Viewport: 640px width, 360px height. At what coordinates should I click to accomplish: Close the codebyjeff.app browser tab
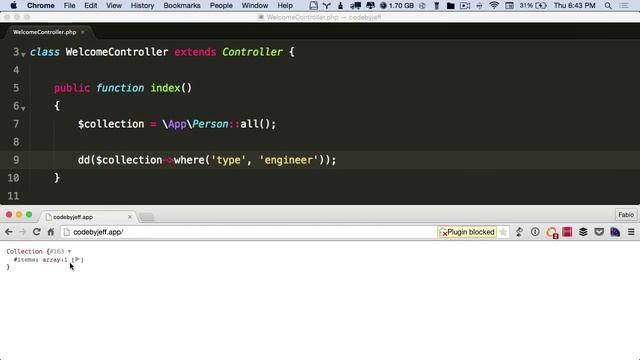click(130, 217)
